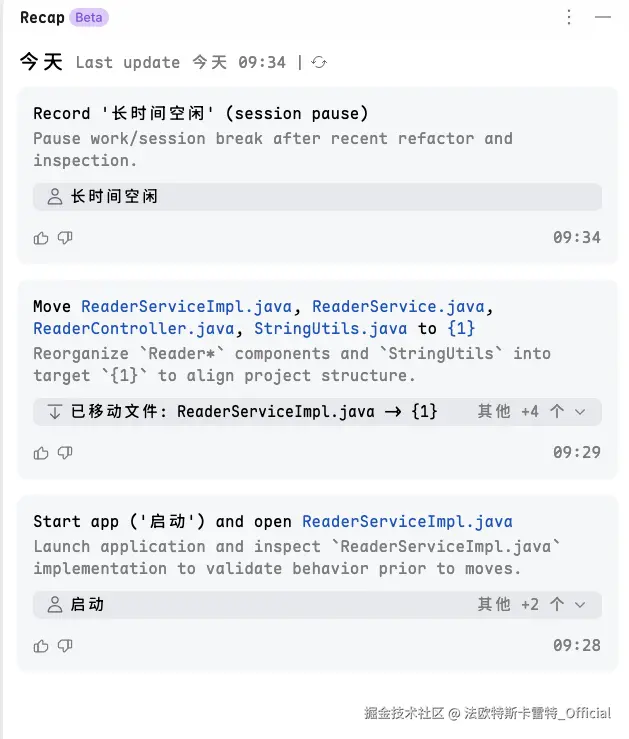Thumbs down the 09:28 start app entry
Screen dimensions: 629x739
pos(65,646)
